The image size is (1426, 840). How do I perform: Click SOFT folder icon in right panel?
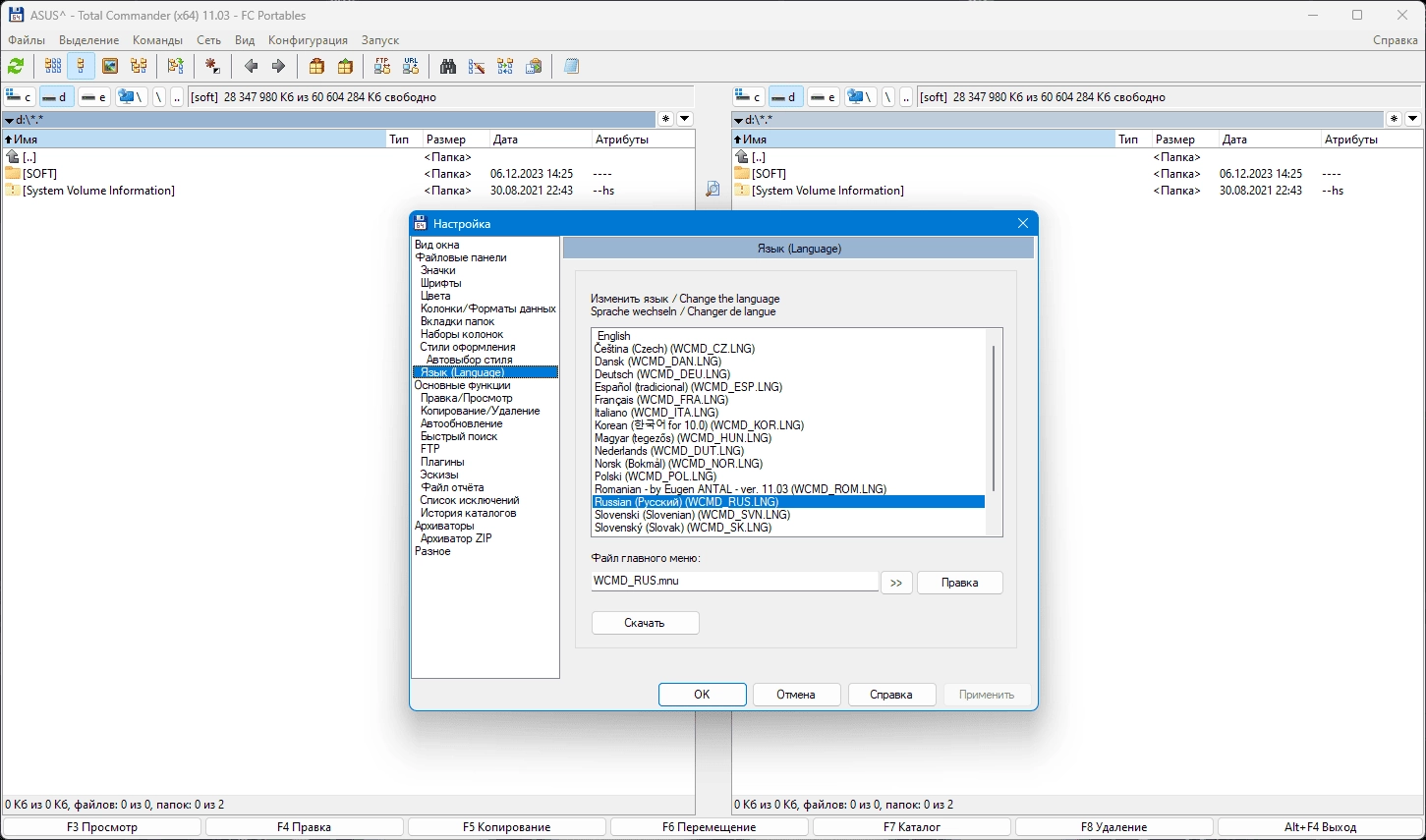point(742,174)
